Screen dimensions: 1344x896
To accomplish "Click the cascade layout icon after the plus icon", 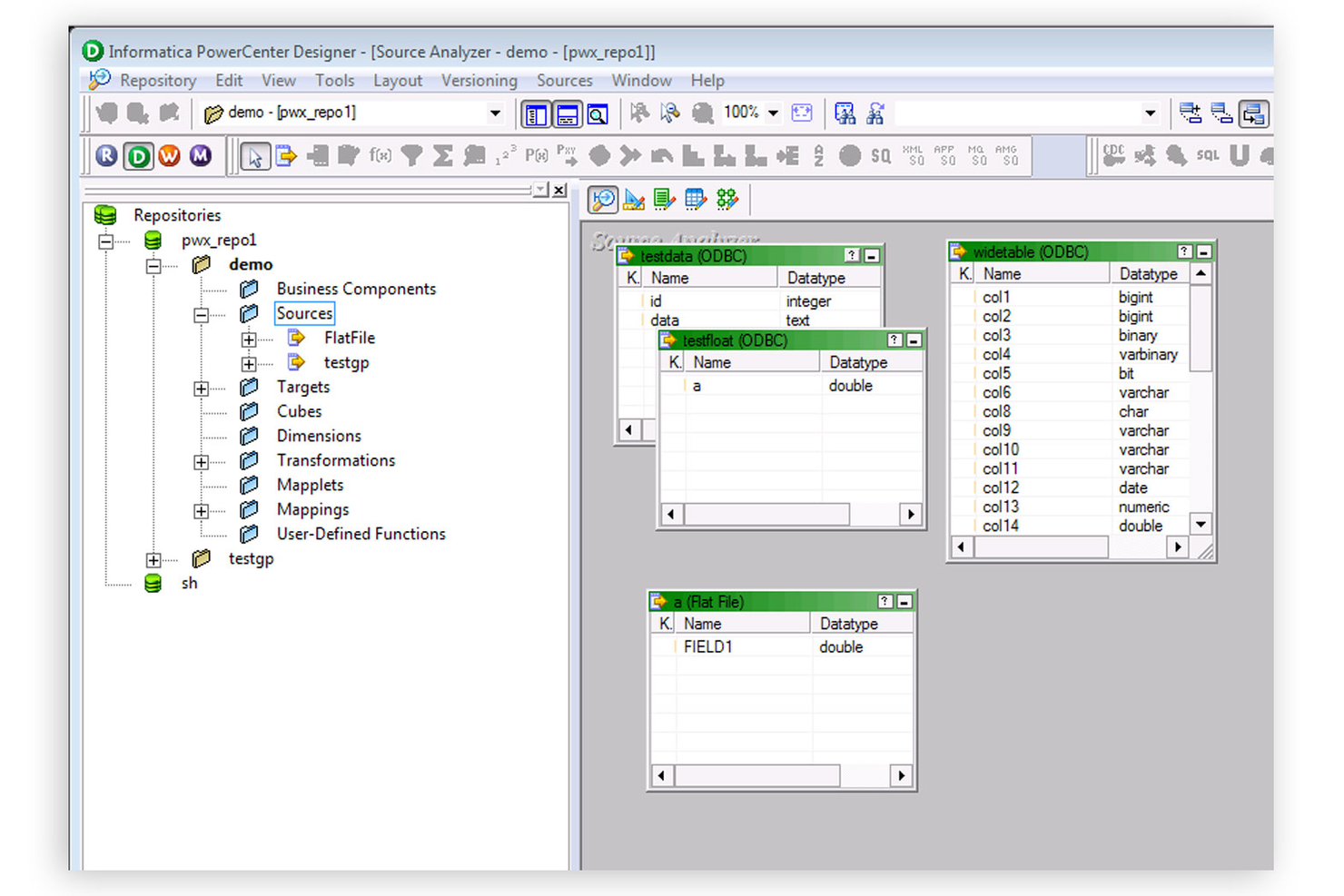I will coord(1222,113).
